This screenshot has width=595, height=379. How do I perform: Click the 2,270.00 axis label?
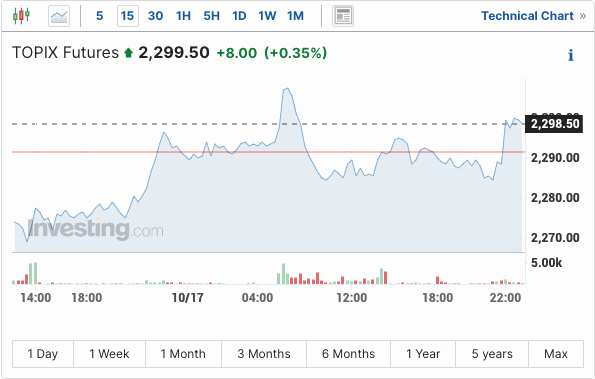(555, 238)
